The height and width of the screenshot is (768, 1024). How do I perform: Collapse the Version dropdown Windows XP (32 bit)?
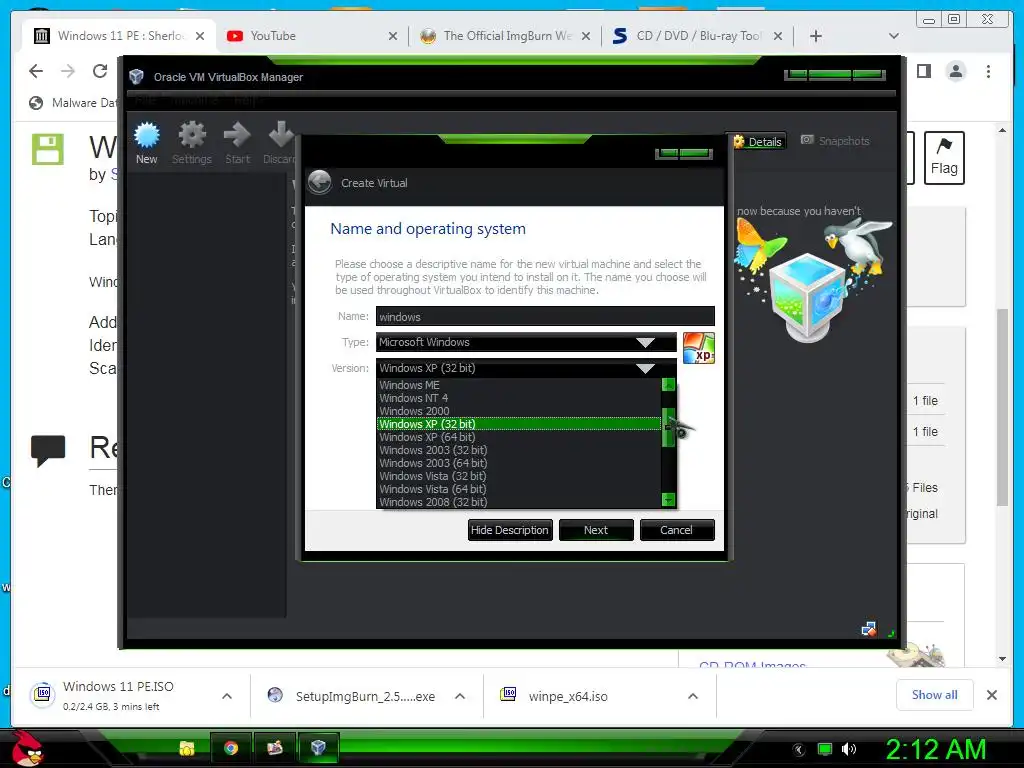(526, 368)
